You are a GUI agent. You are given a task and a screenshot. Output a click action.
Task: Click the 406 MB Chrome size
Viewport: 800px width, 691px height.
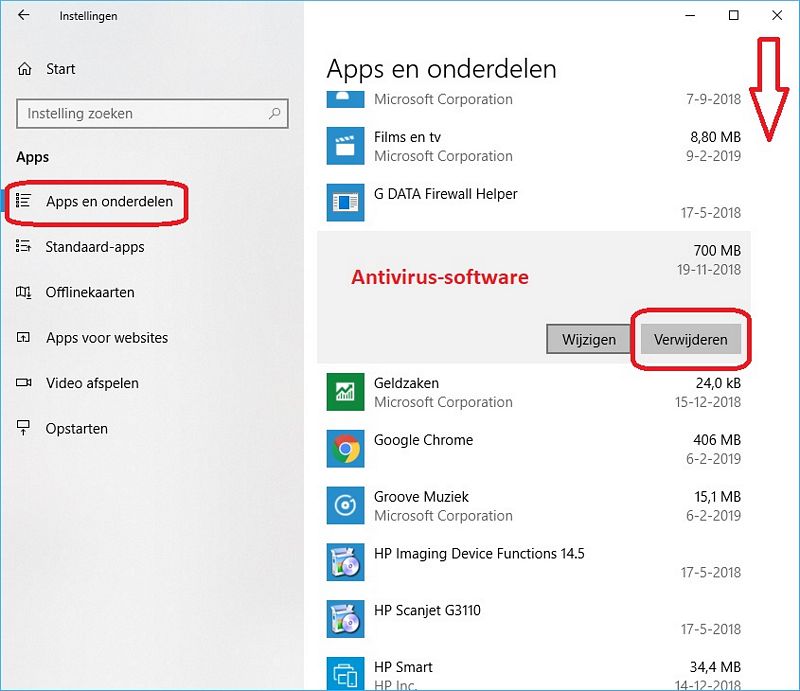click(717, 440)
